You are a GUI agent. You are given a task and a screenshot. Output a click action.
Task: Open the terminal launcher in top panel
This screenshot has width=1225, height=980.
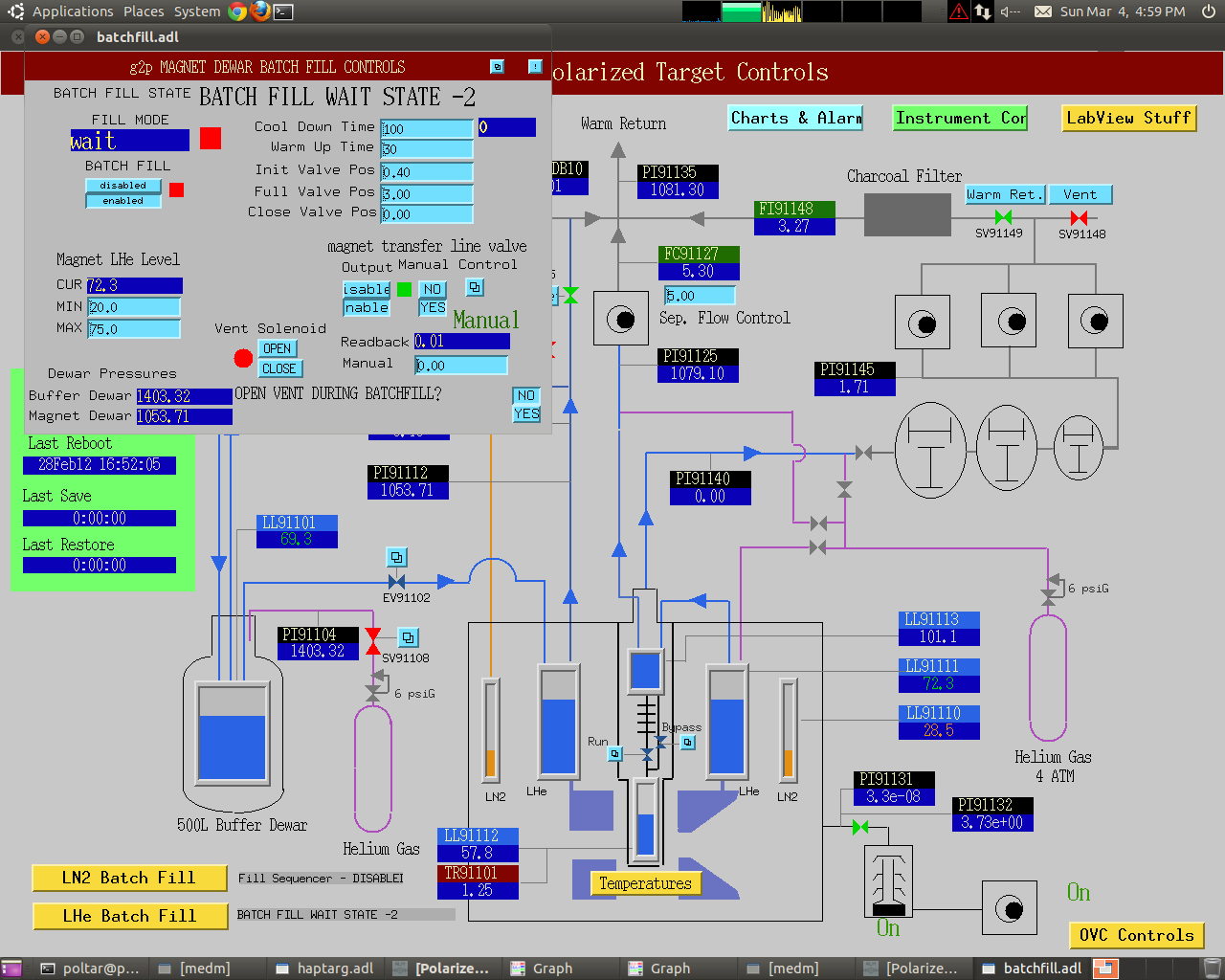click(283, 11)
